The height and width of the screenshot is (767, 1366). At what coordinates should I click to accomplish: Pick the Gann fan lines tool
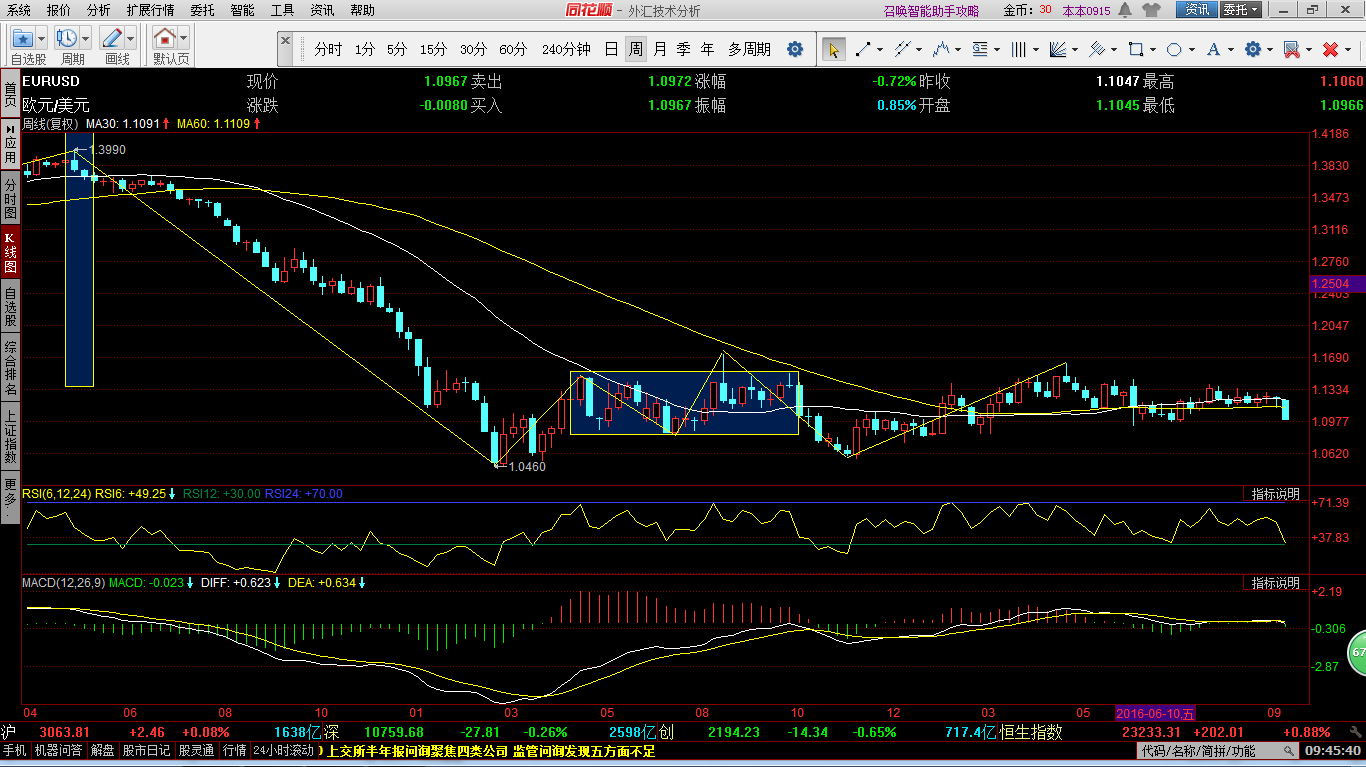pos(1058,49)
